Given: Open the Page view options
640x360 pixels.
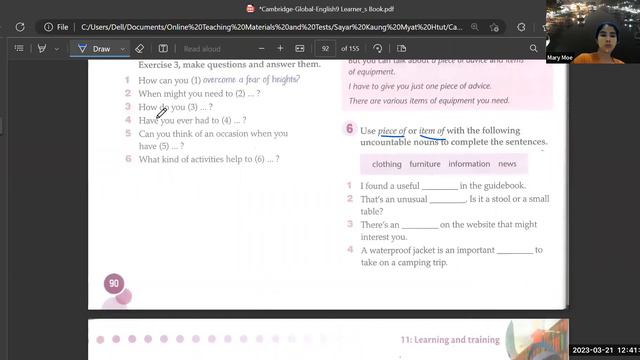Looking at the screenshot, I should (x=401, y=49).
